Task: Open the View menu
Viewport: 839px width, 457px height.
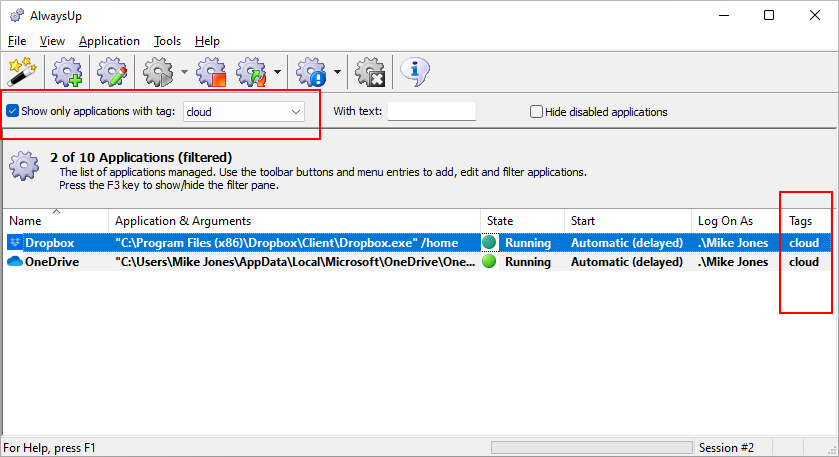Action: tap(52, 41)
